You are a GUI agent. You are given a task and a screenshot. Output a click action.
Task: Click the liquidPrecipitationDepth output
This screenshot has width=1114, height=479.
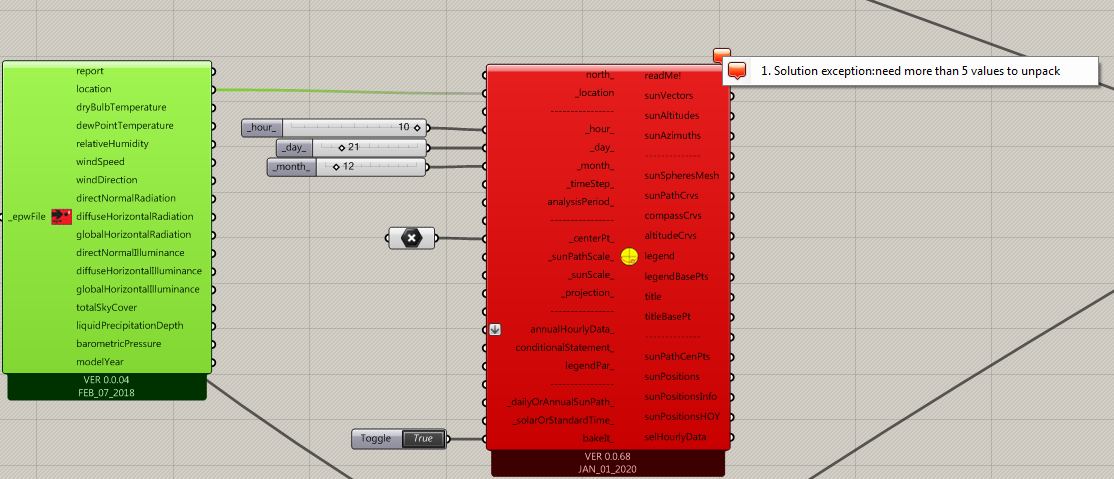pyautogui.click(x=129, y=325)
